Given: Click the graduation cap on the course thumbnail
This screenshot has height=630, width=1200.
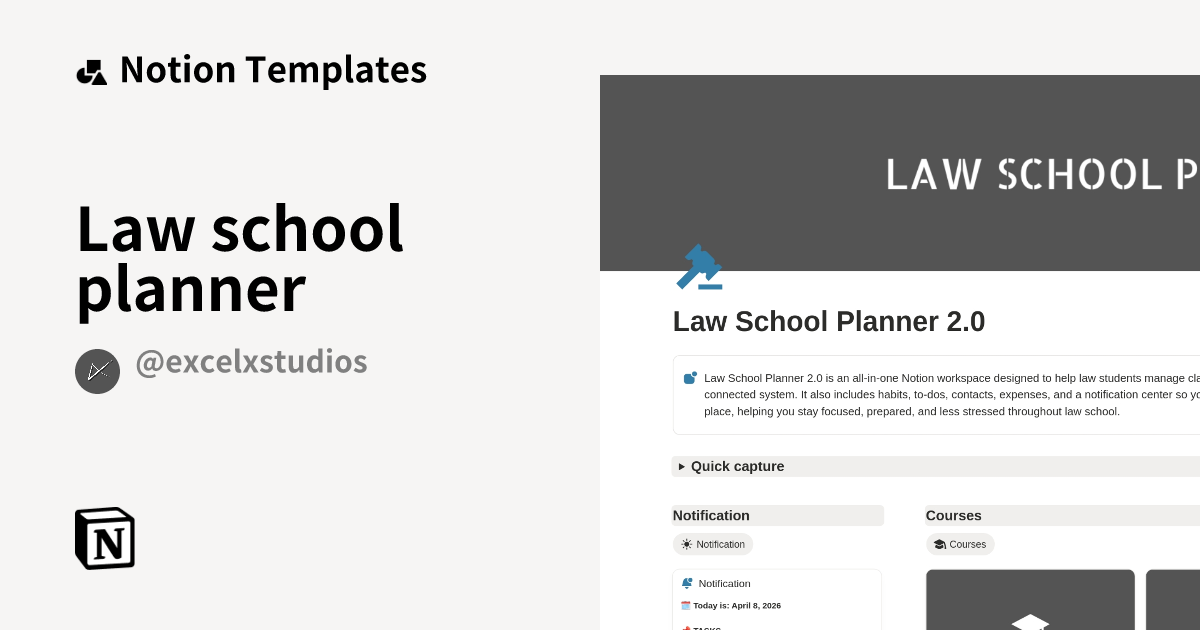Looking at the screenshot, I should coord(1030,622).
